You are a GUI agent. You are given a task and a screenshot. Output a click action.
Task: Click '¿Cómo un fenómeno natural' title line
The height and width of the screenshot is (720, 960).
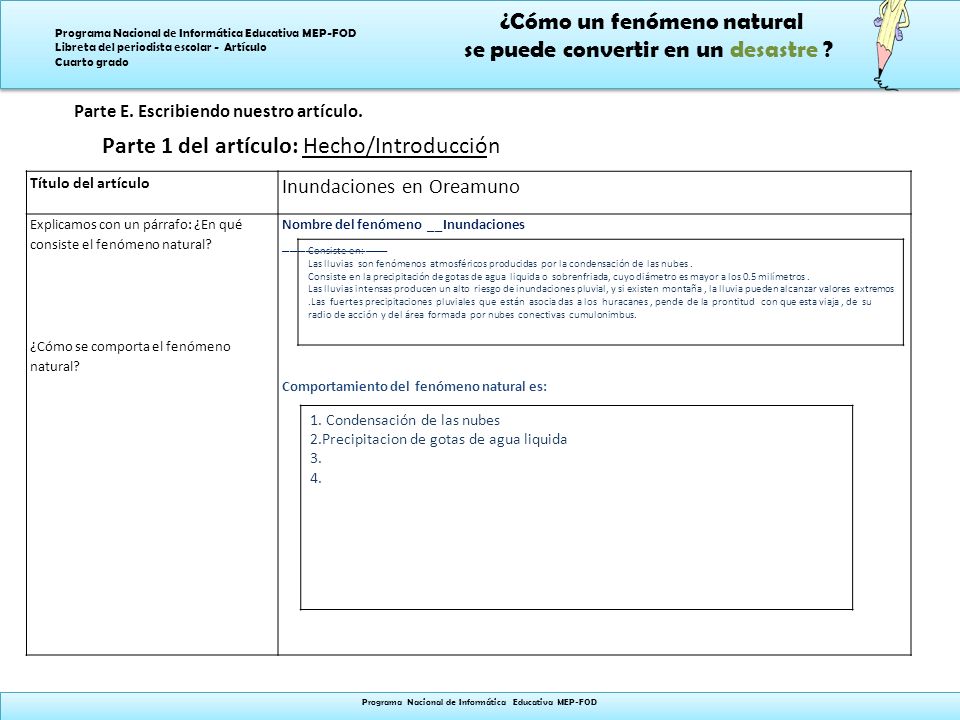click(x=651, y=22)
